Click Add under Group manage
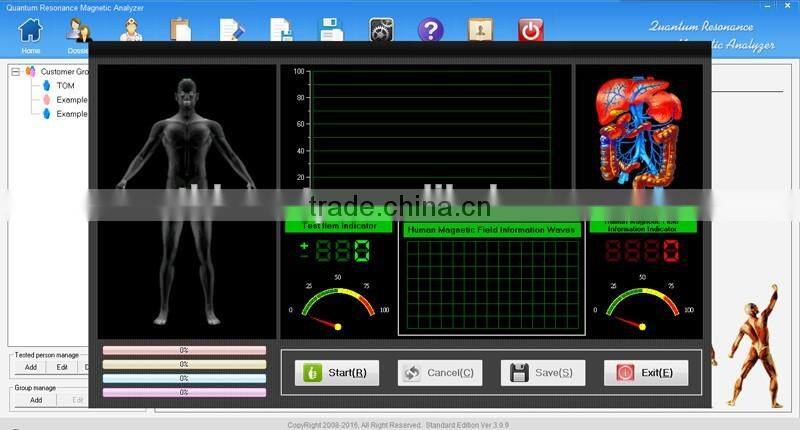The width and height of the screenshot is (800, 430). coord(36,400)
